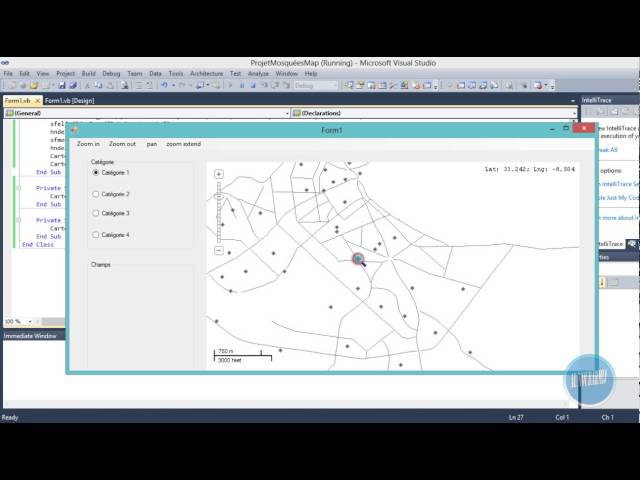Click the Save floppy disk icon

pos(62,85)
